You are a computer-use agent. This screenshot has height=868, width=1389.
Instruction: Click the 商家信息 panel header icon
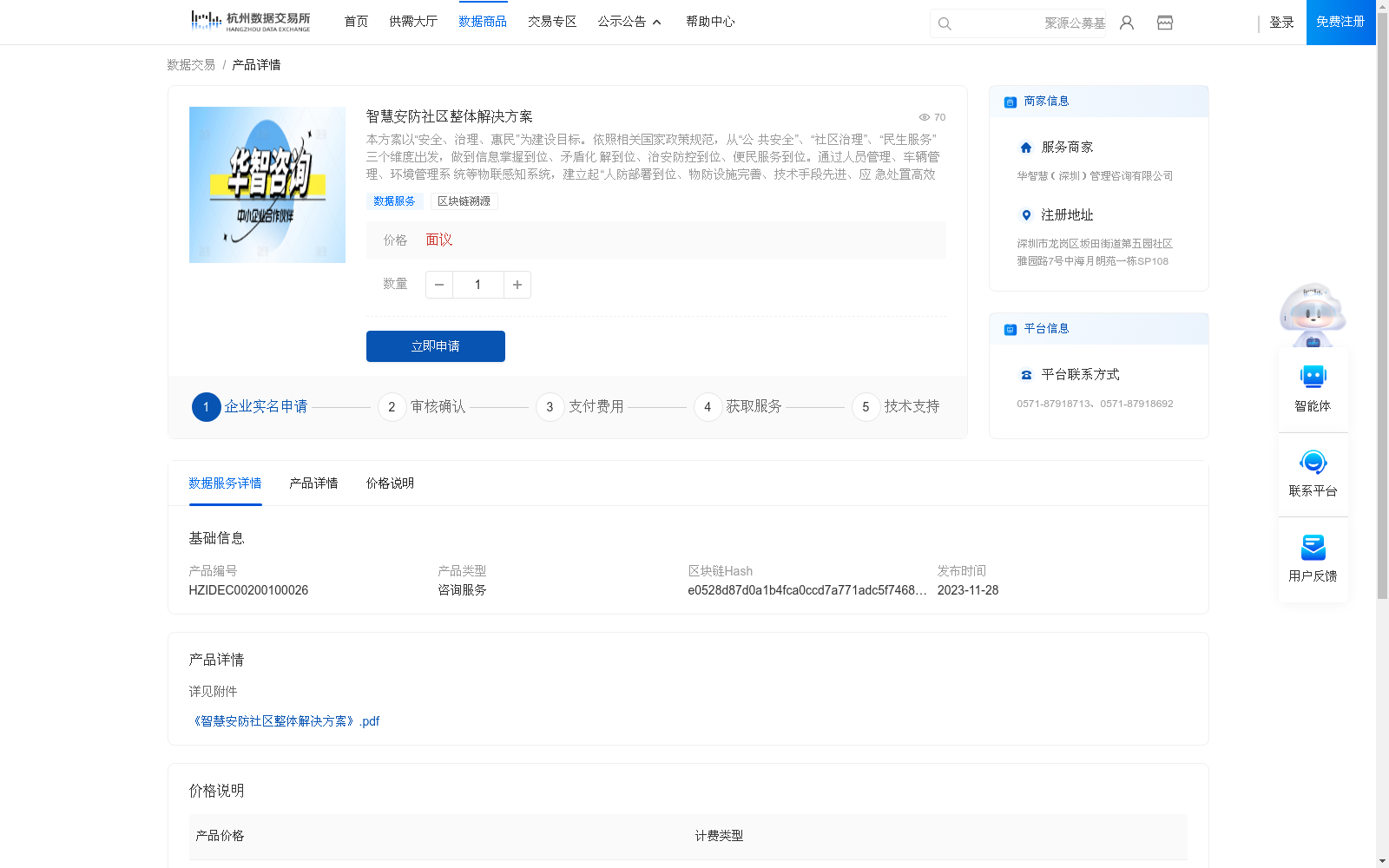click(x=1010, y=102)
